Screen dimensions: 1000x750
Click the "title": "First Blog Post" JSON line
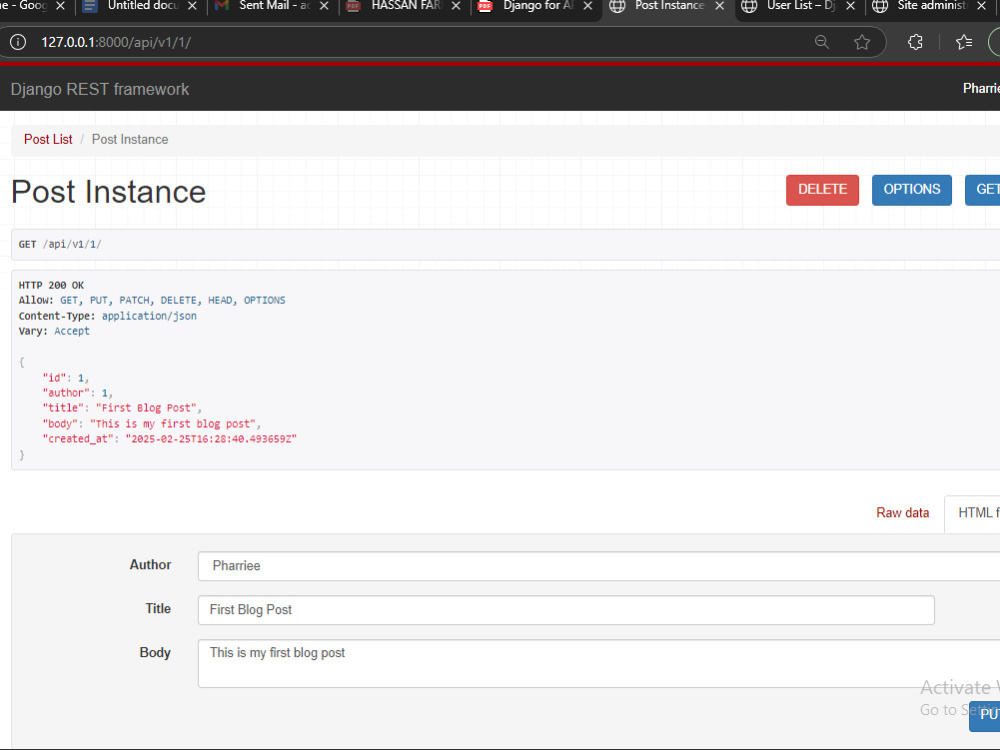(122, 408)
